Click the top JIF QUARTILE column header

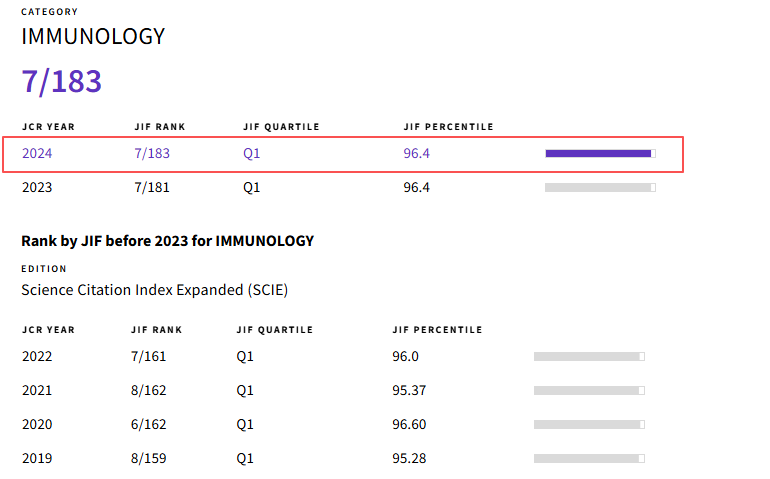click(281, 127)
